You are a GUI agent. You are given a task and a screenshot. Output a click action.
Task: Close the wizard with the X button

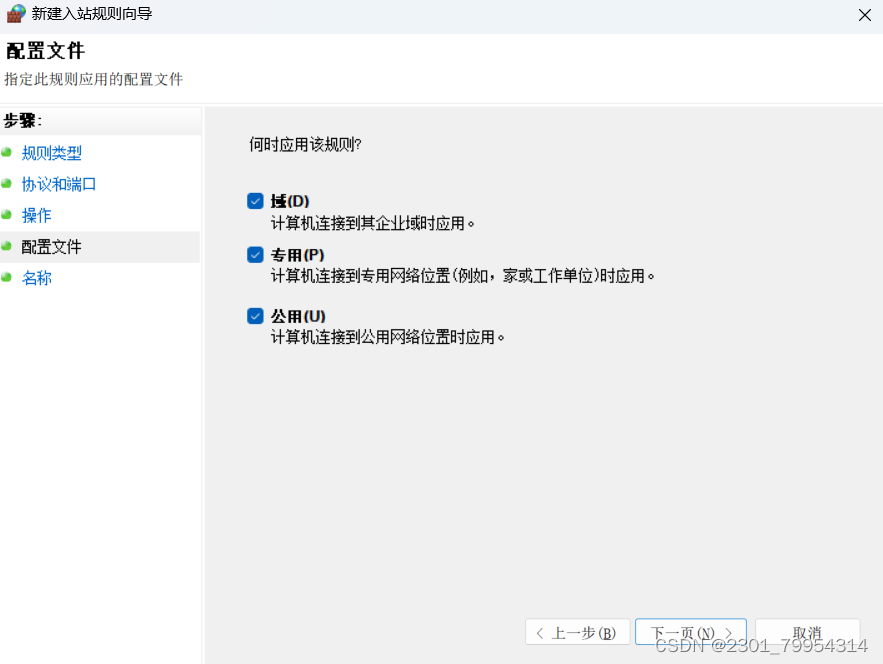(866, 15)
